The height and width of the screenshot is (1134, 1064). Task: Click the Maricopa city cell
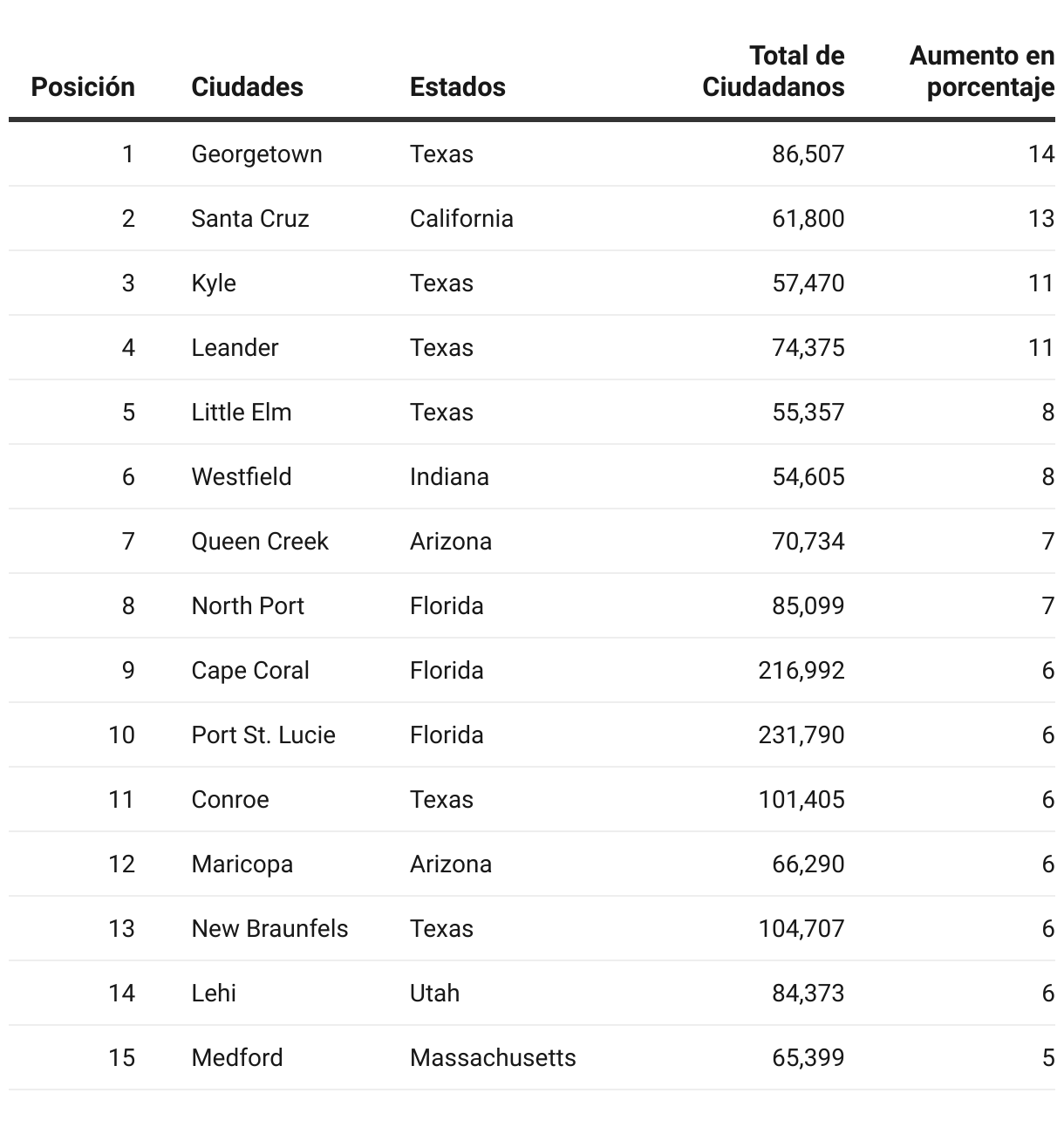(x=242, y=864)
